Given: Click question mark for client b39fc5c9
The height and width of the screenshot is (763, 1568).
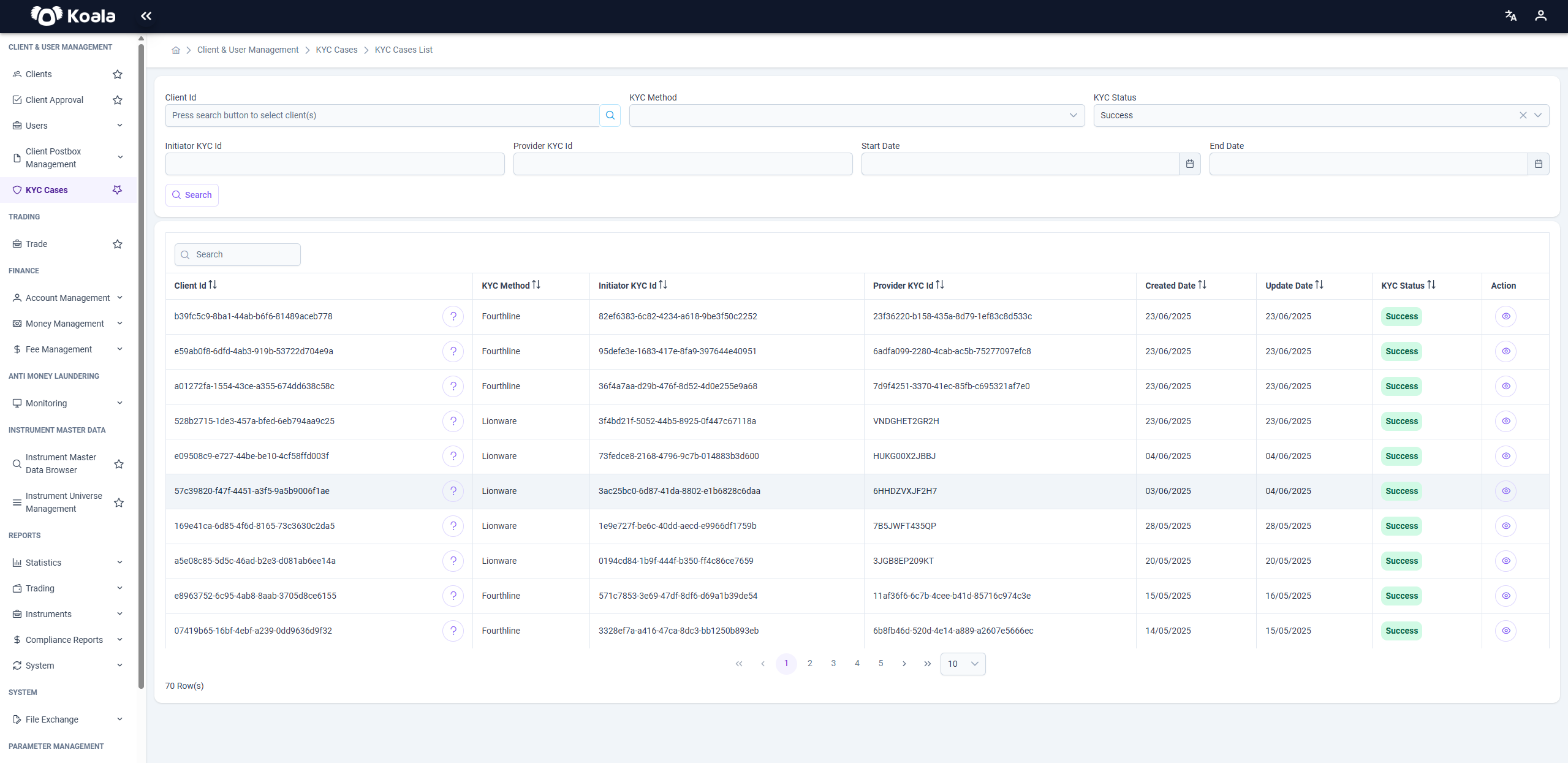Looking at the screenshot, I should [453, 316].
